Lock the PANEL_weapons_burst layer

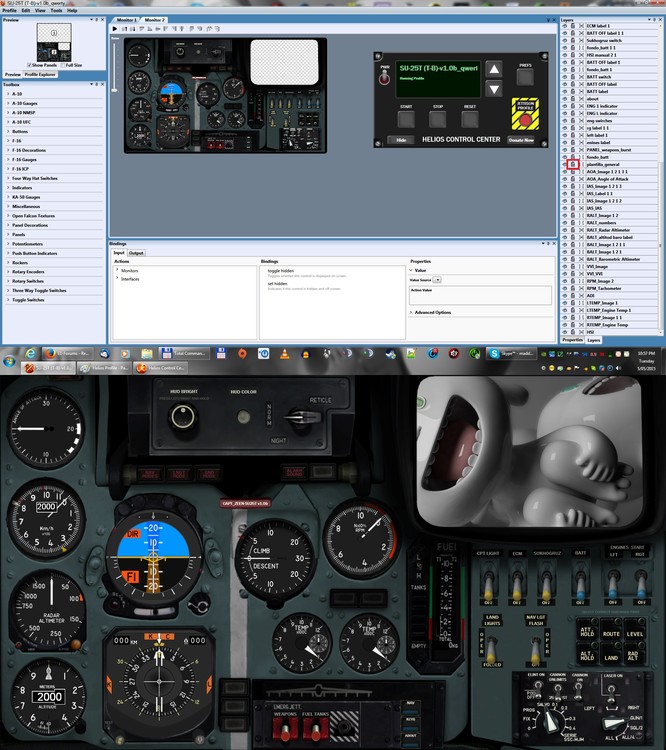(x=573, y=150)
